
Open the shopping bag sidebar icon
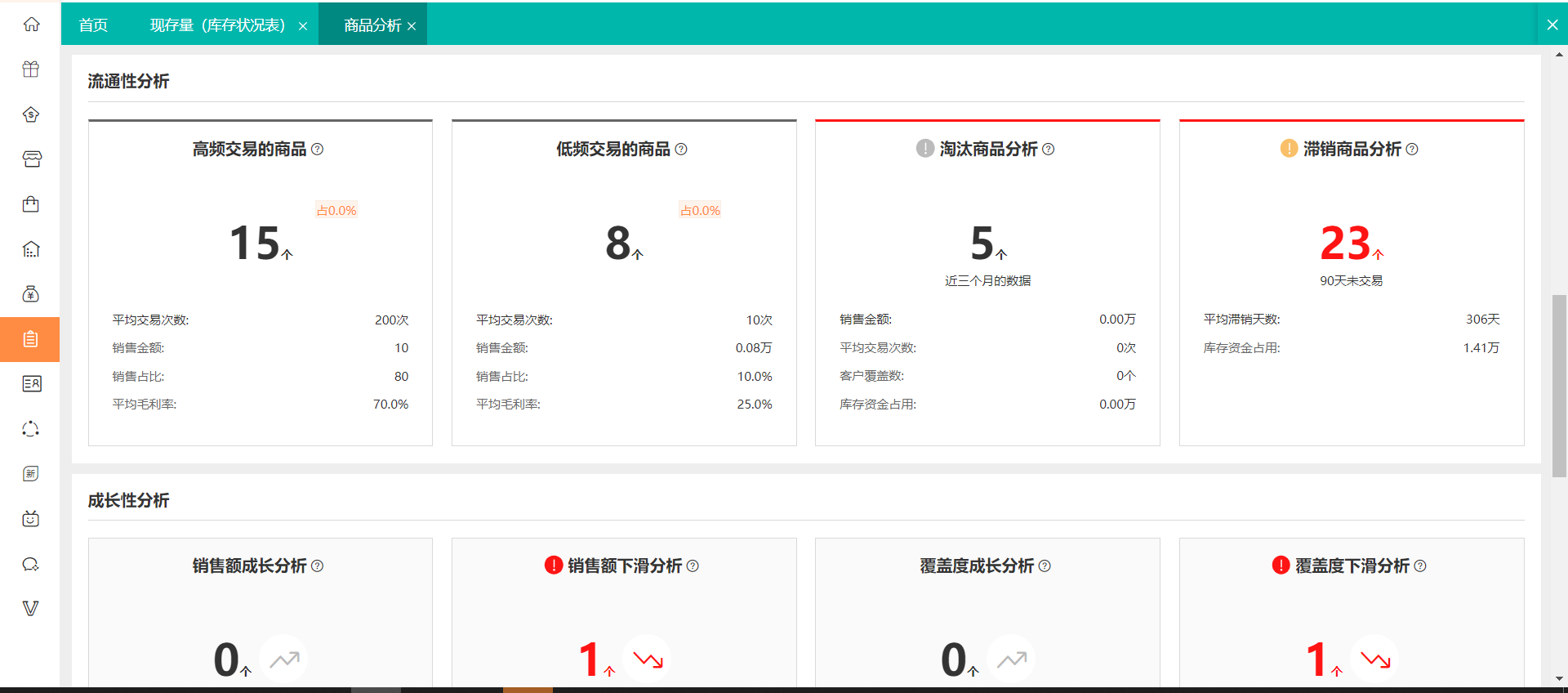pos(31,204)
